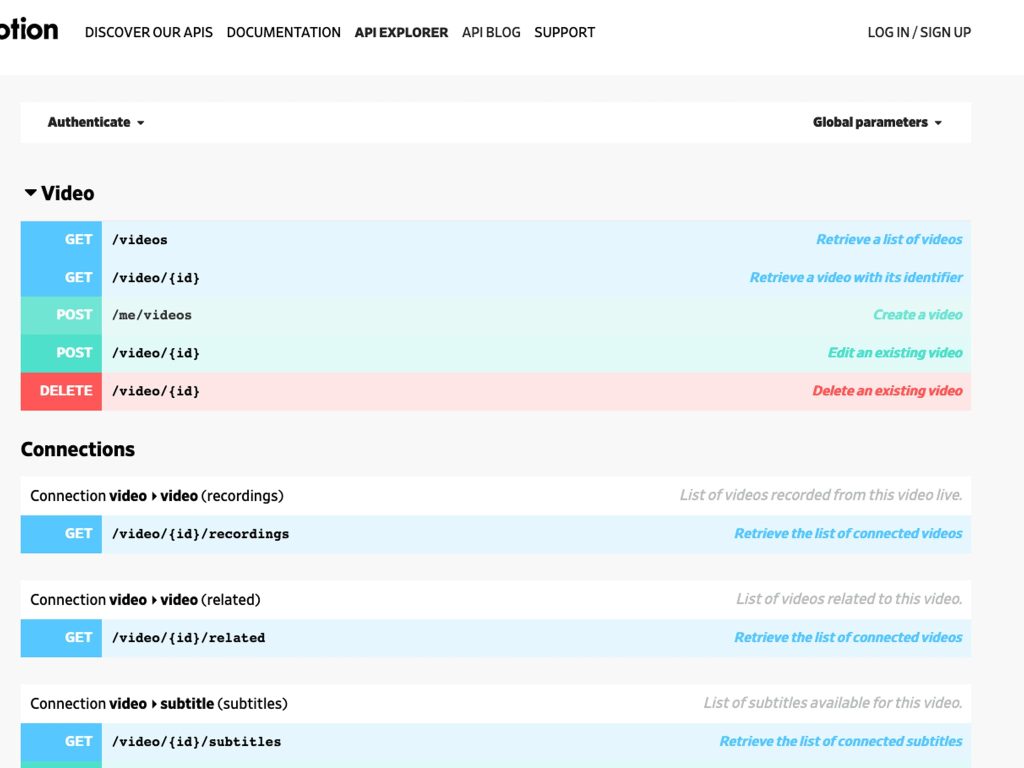Expand the /me/videos endpoint path

pos(152,315)
